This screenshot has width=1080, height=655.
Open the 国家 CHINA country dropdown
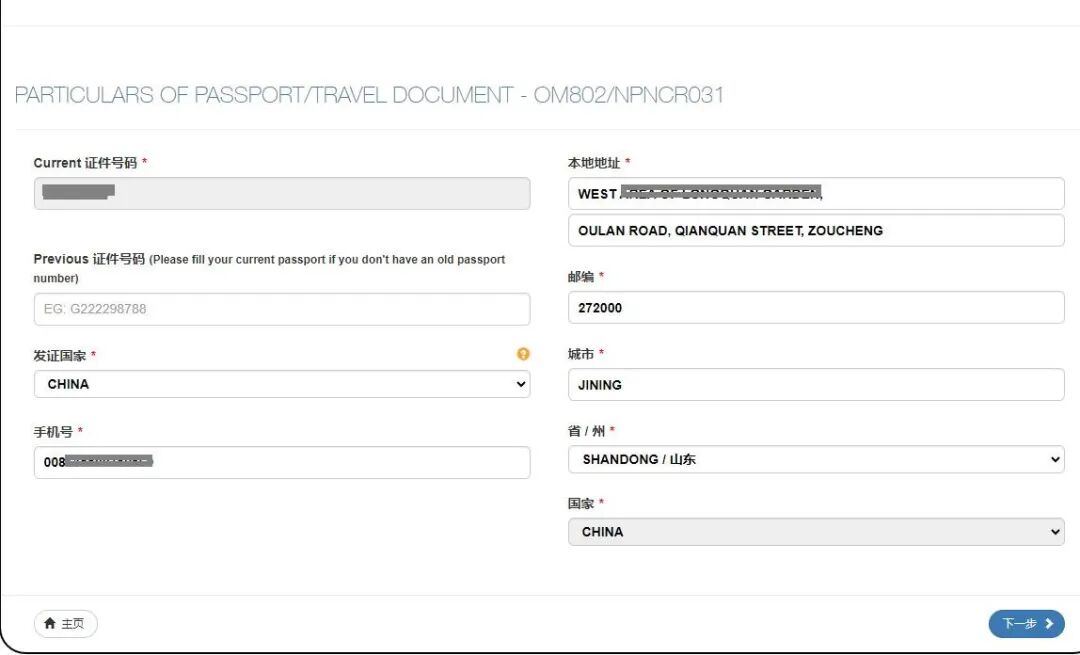pos(816,532)
